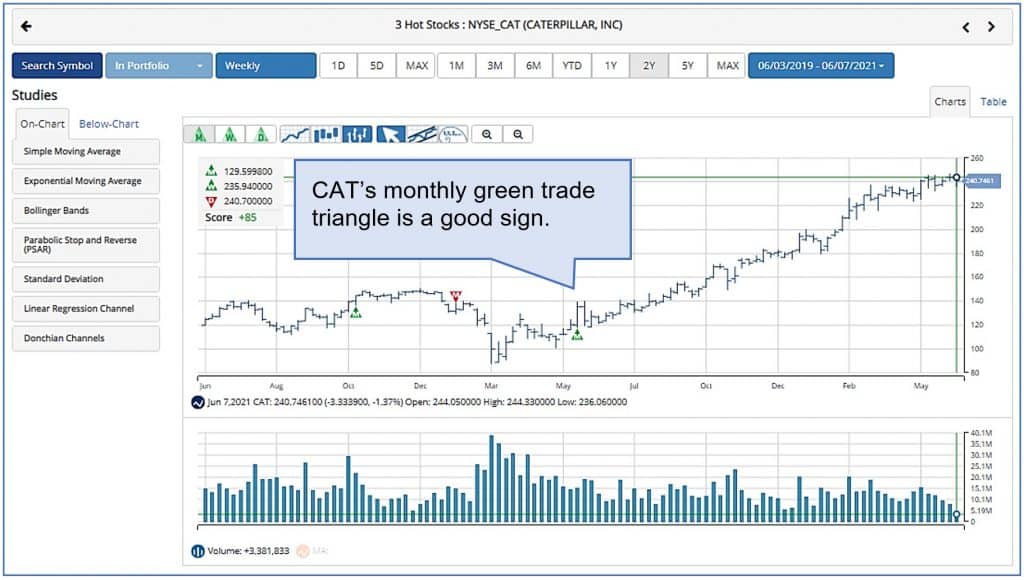Select the MAX range next to 5Y
Image resolution: width=1024 pixels, height=580 pixels.
pos(727,66)
